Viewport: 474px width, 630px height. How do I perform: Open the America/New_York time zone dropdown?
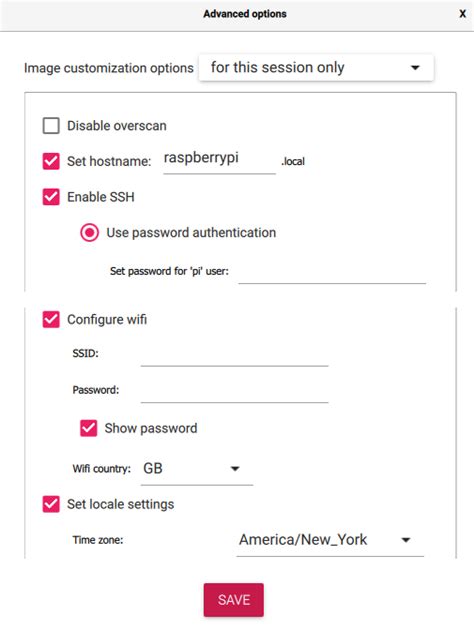(x=330, y=540)
